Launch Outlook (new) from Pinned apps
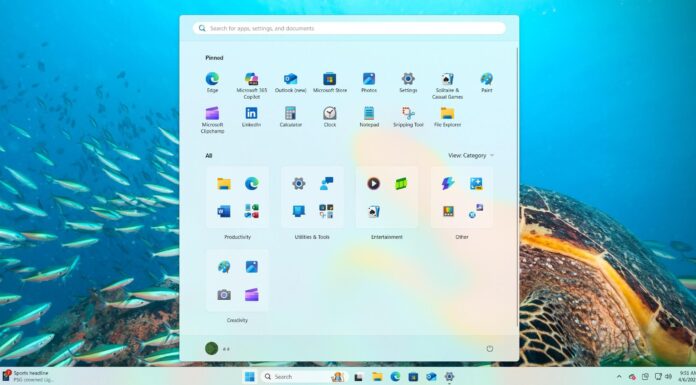The width and height of the screenshot is (696, 385). (291, 83)
